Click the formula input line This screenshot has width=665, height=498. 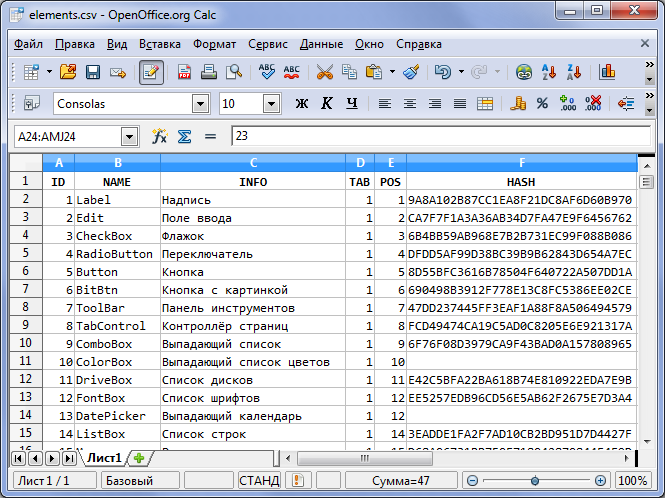[x=440, y=136]
